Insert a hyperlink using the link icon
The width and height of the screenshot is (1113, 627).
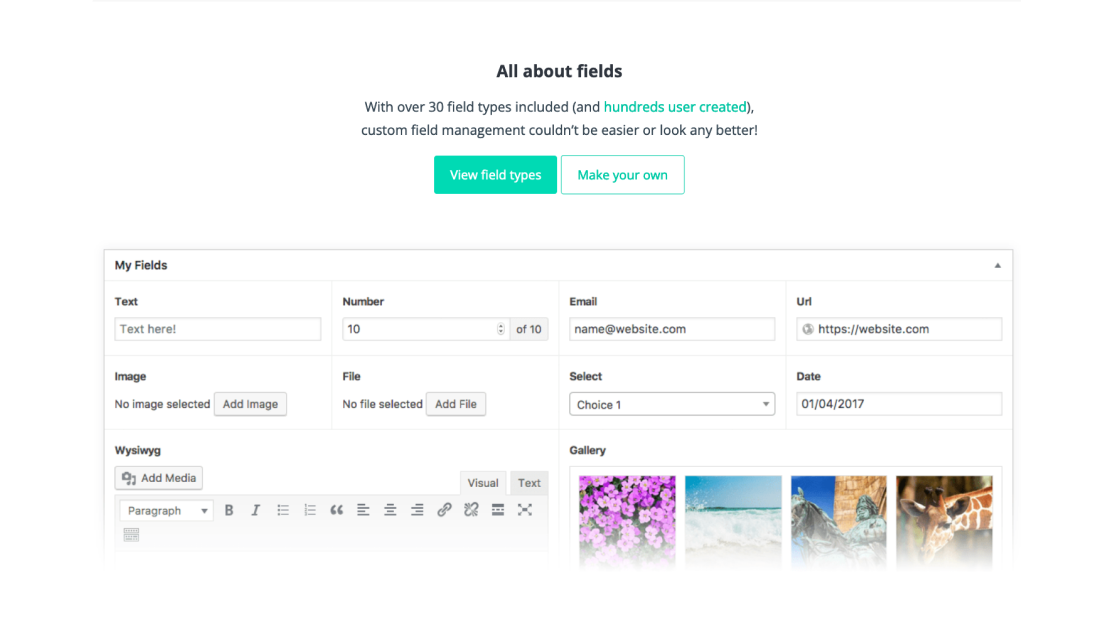(x=444, y=509)
